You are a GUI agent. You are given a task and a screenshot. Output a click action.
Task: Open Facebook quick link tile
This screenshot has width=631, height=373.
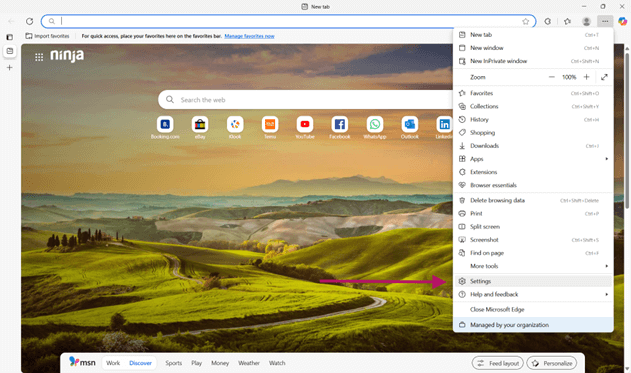[340, 128]
